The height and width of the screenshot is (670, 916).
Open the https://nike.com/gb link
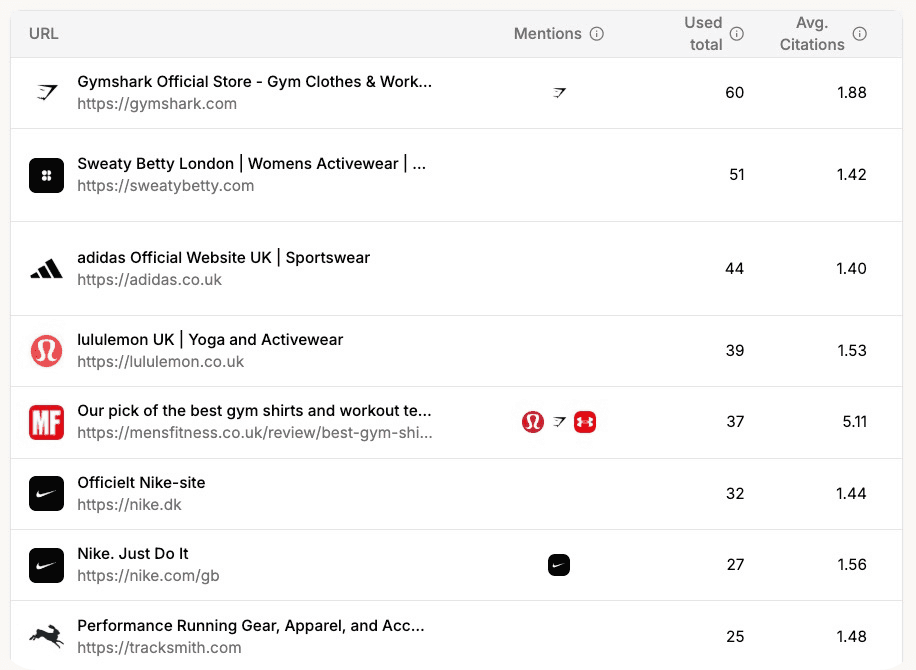click(148, 576)
